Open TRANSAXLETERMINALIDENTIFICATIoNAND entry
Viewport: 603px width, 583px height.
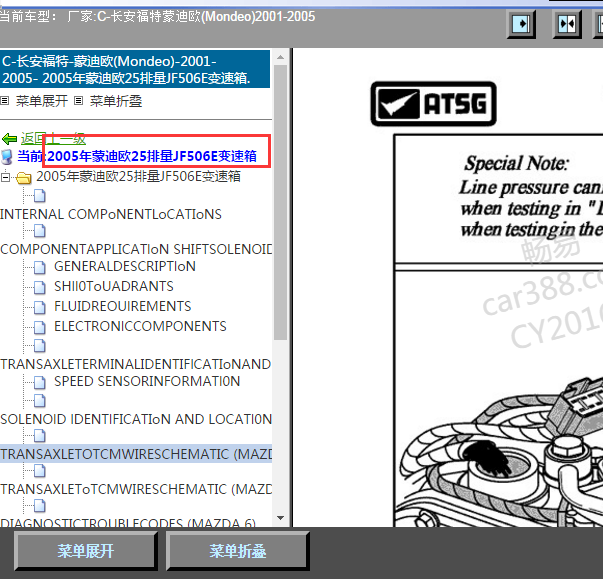(x=135, y=364)
